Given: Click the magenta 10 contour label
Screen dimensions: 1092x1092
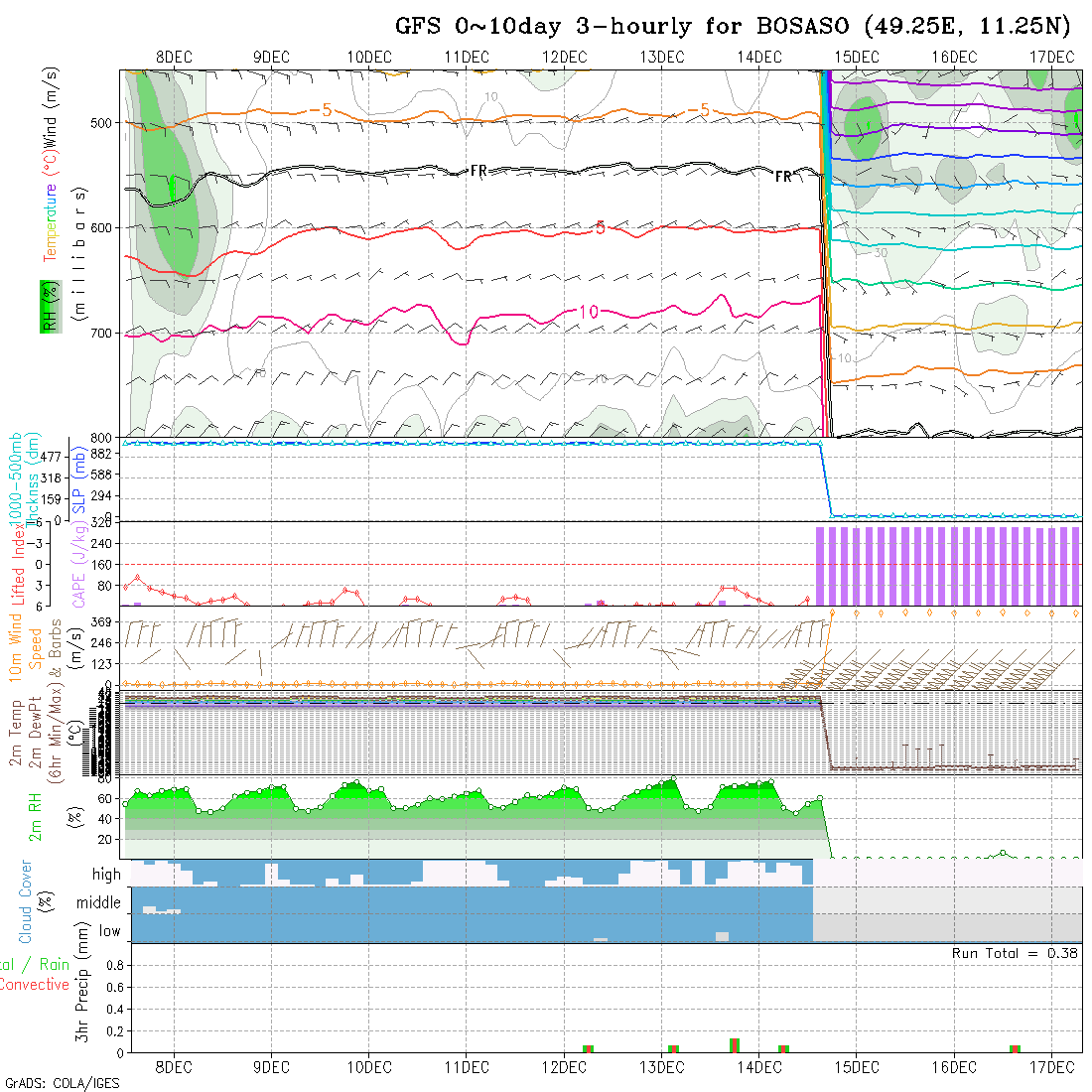Looking at the screenshot, I should point(589,312).
